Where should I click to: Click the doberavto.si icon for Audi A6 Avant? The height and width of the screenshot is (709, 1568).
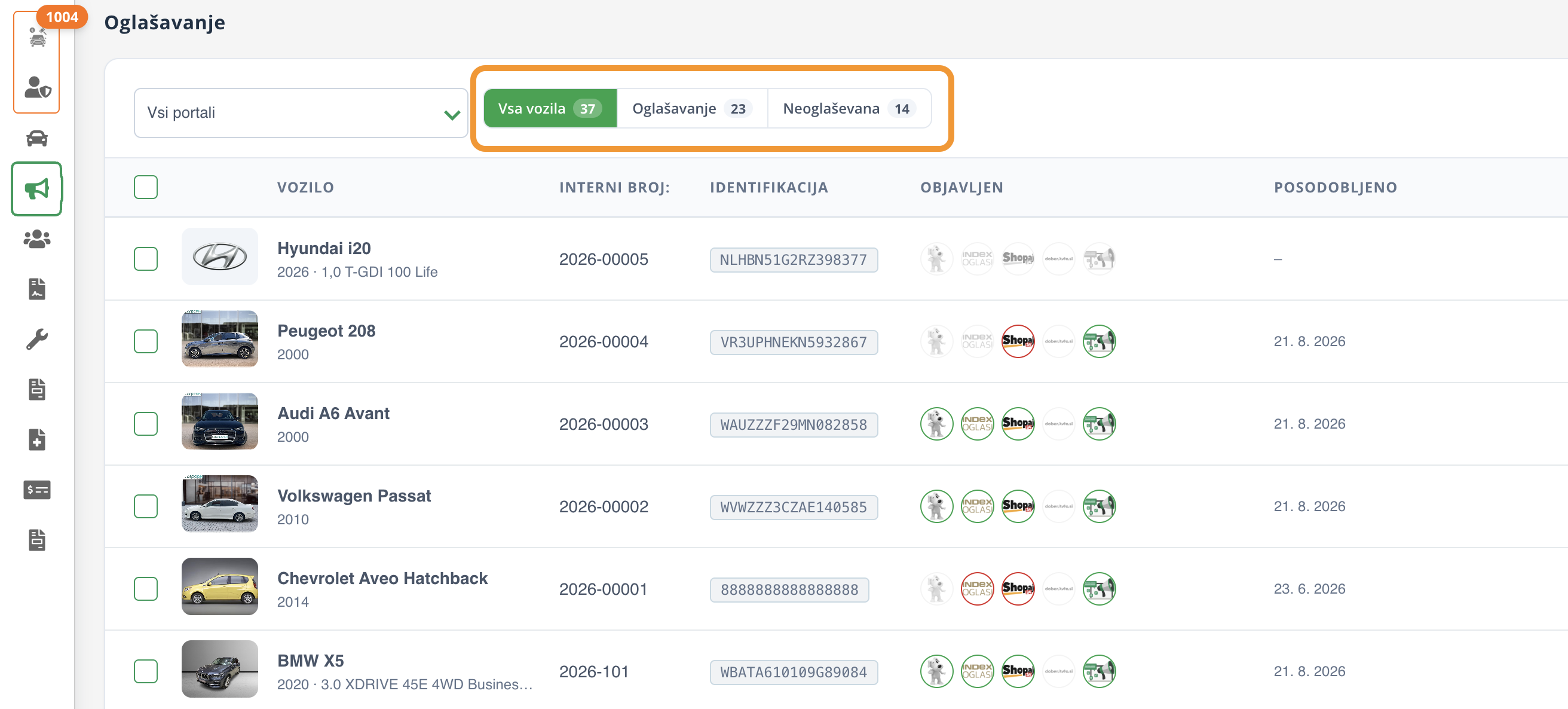1058,424
